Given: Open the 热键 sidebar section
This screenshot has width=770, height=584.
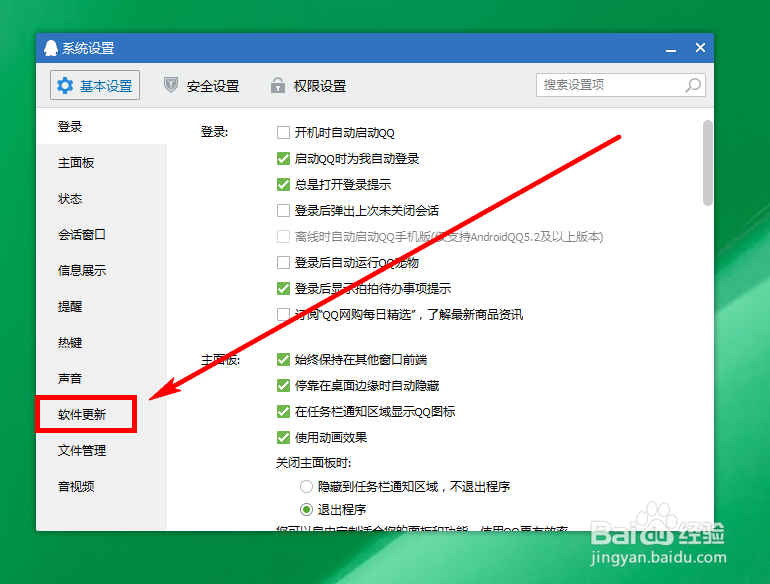Looking at the screenshot, I should point(102,342).
